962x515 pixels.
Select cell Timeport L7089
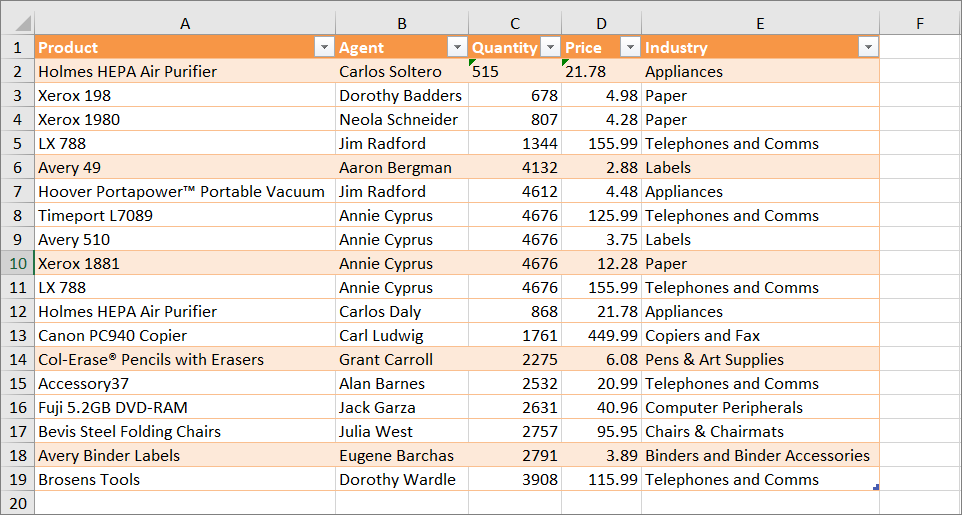pyautogui.click(x=185, y=215)
